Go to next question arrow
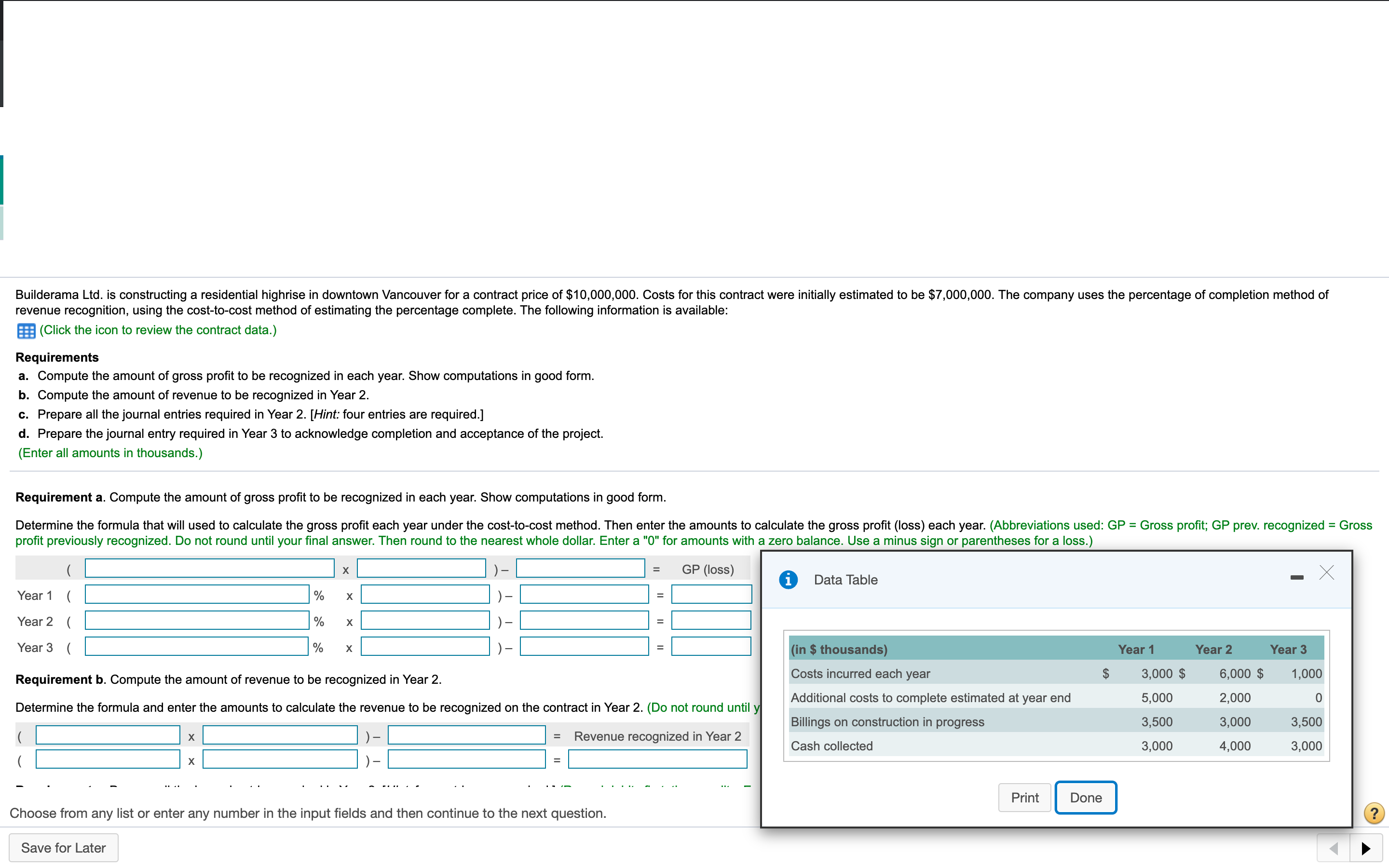1389x868 pixels. [1366, 848]
